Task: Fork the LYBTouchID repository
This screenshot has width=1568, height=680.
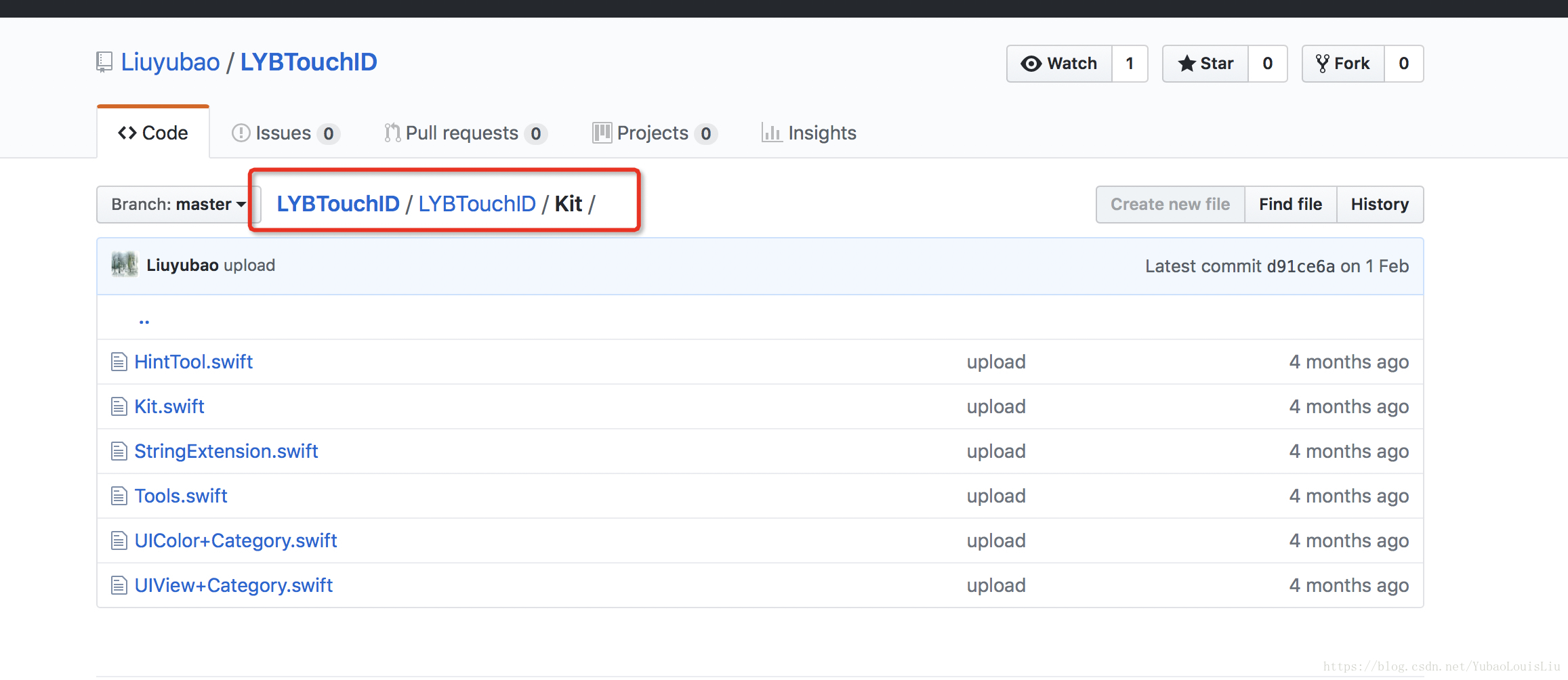Action: pos(1343,64)
